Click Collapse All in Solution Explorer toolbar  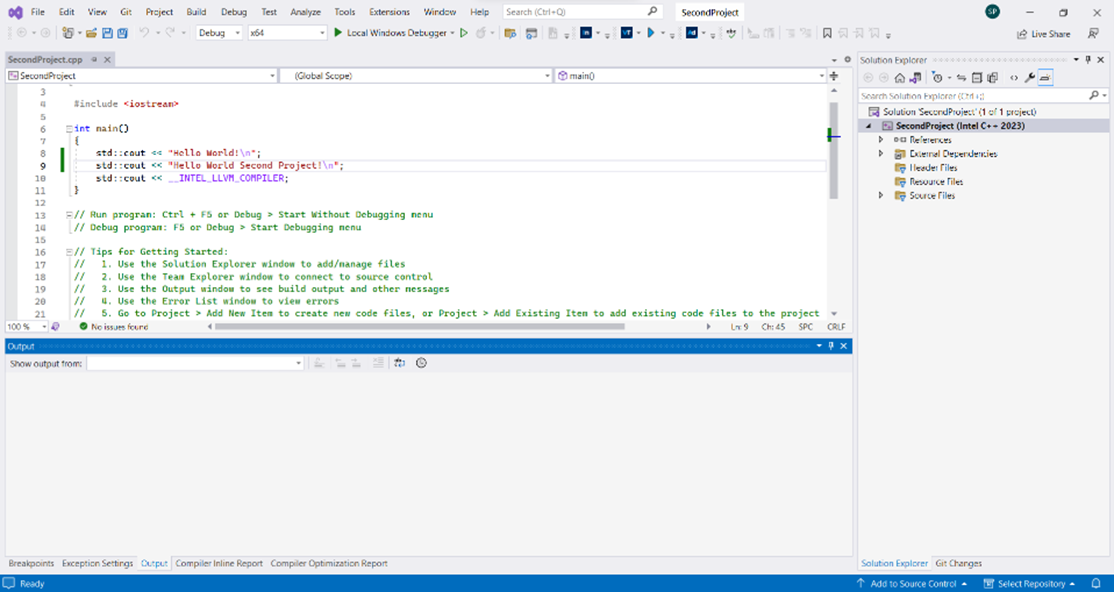pyautogui.click(x=977, y=77)
